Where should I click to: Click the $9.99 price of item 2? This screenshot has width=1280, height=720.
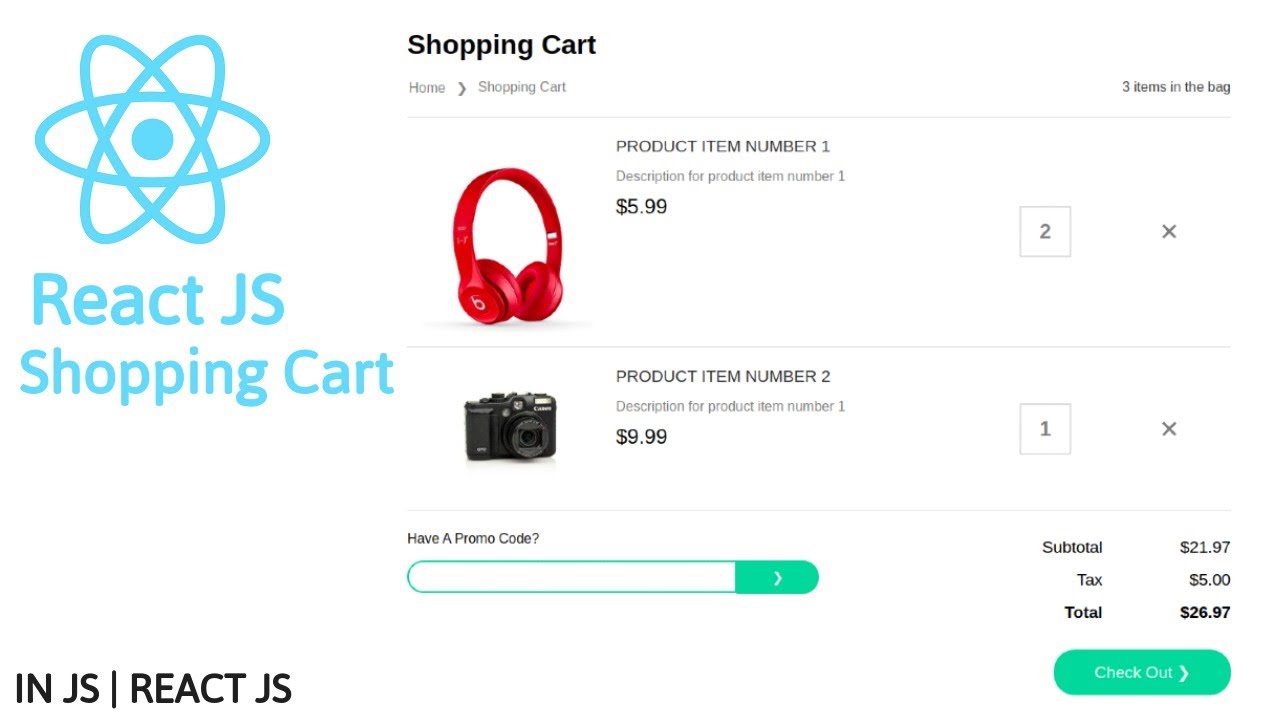pyautogui.click(x=641, y=437)
